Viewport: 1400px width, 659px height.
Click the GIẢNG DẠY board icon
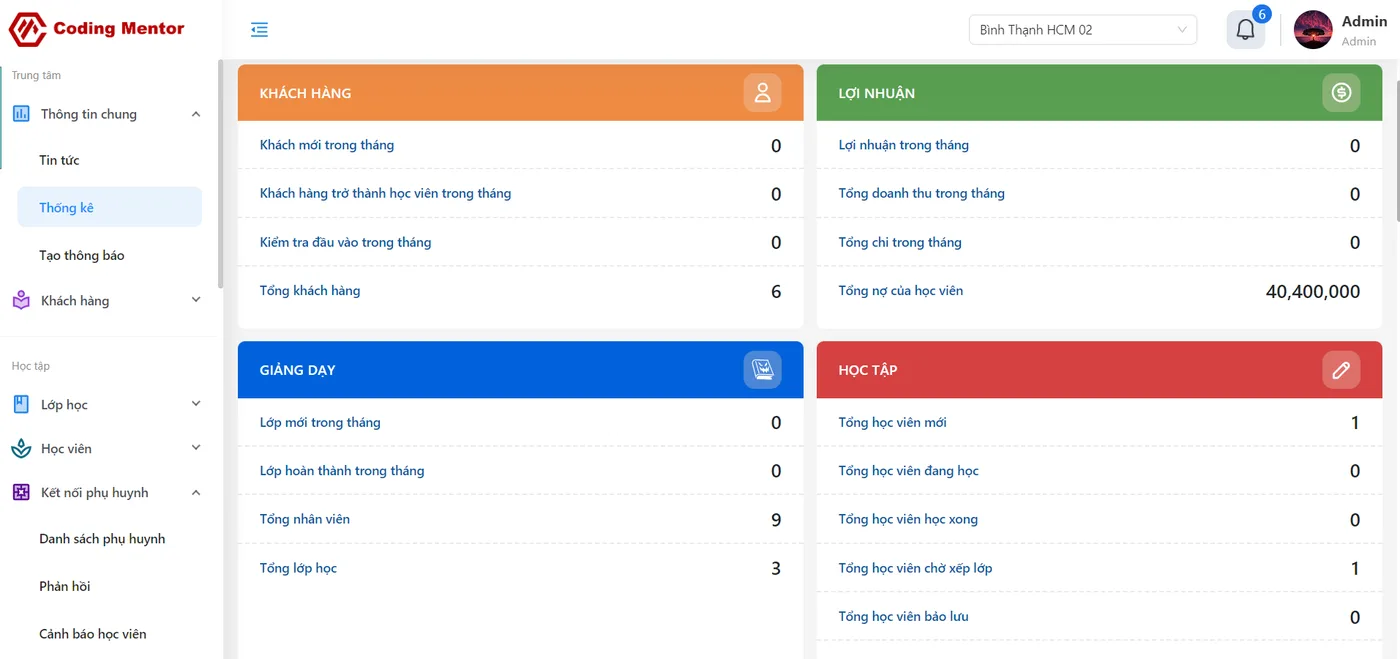(762, 370)
